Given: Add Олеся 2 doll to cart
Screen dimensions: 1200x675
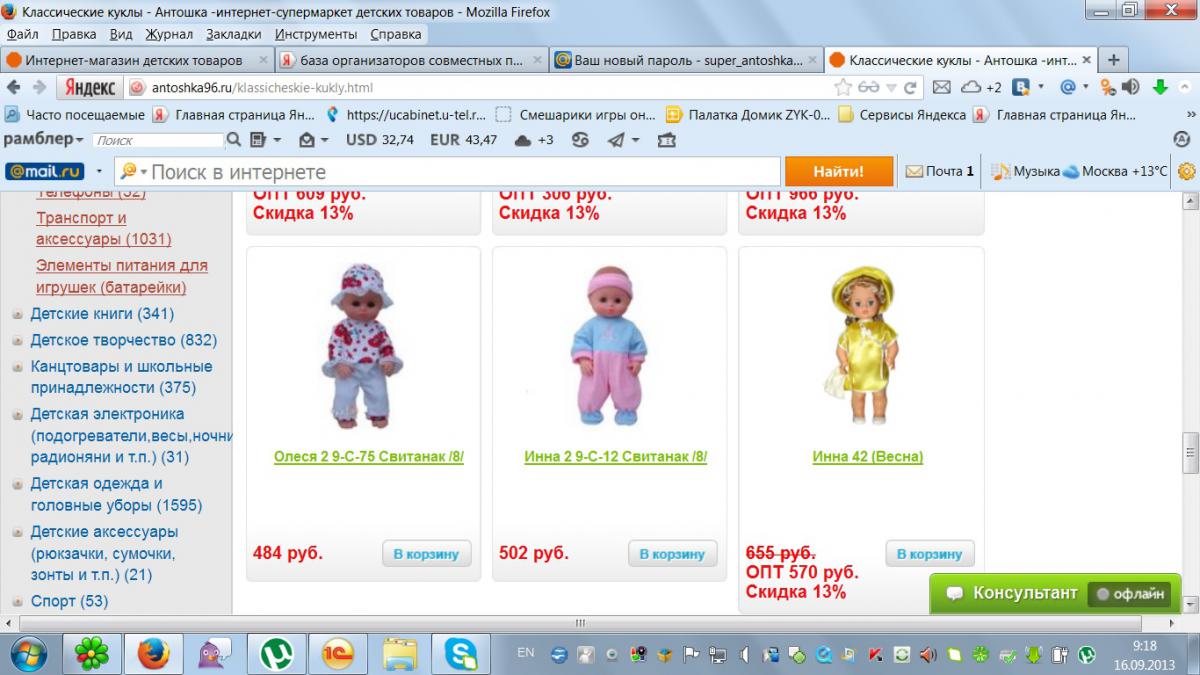Looking at the screenshot, I should 426,554.
